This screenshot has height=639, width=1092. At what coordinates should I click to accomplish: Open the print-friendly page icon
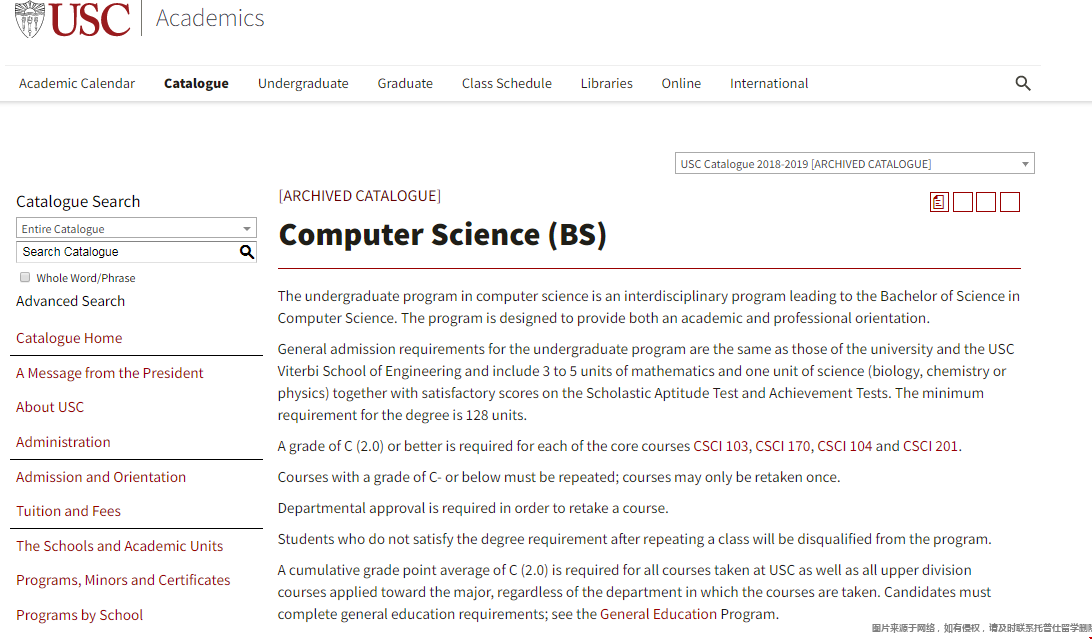click(938, 201)
